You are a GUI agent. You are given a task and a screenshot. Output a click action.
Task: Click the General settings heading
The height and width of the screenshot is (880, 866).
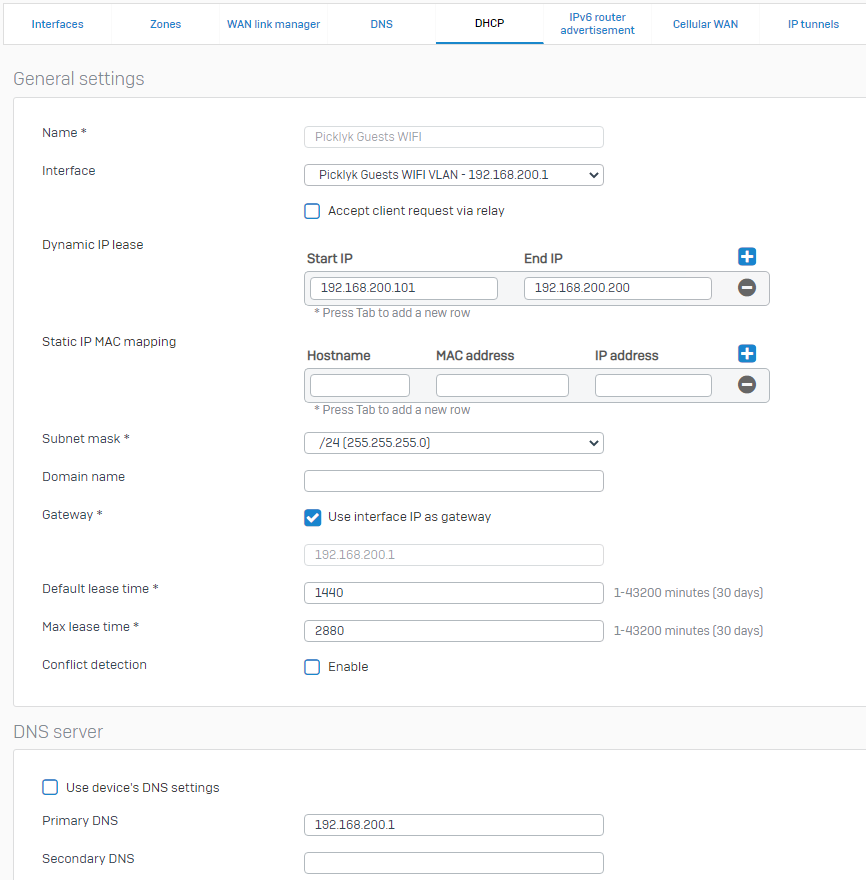(x=79, y=79)
